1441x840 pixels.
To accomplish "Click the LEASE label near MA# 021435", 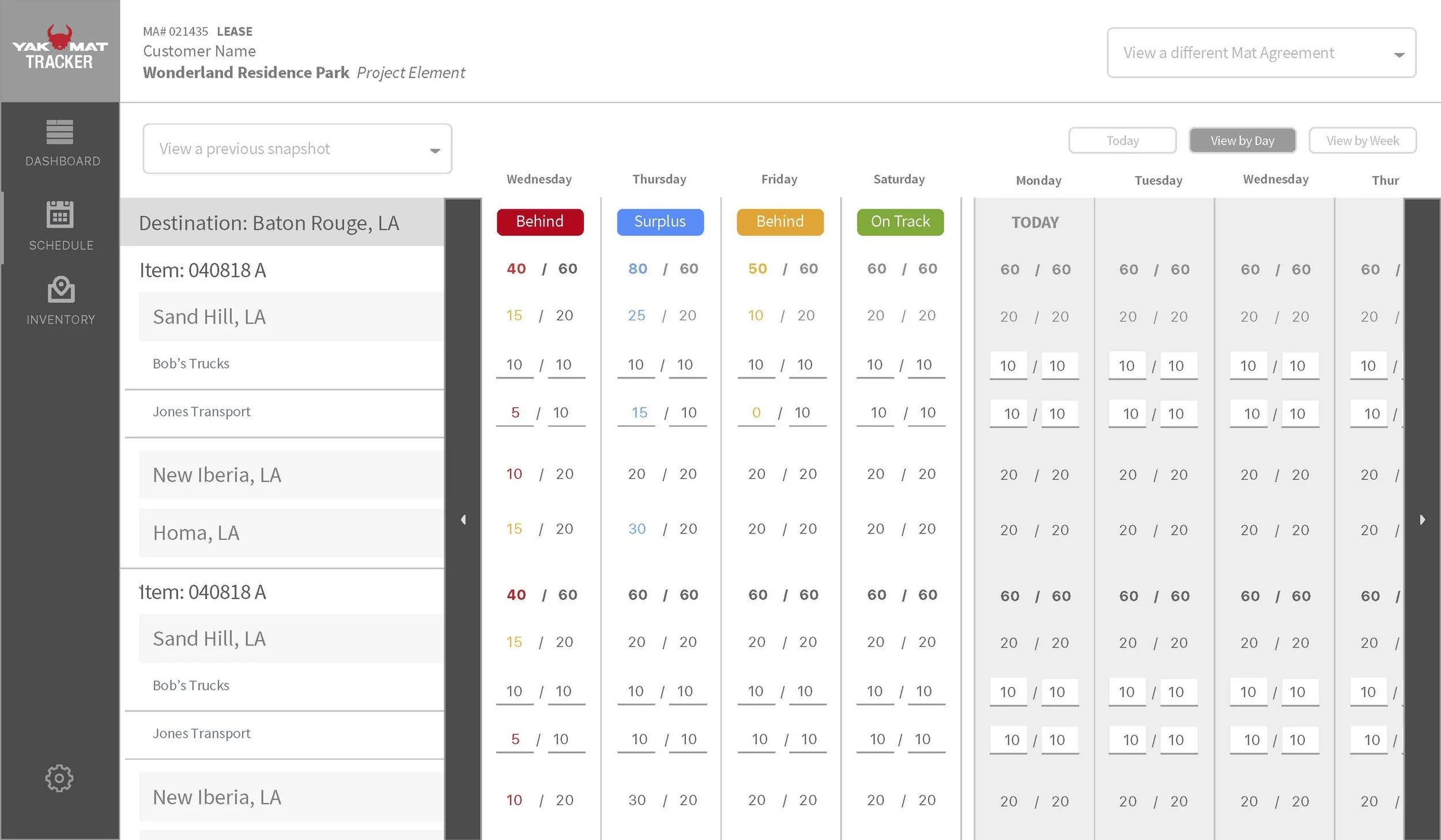I will tap(235, 31).
